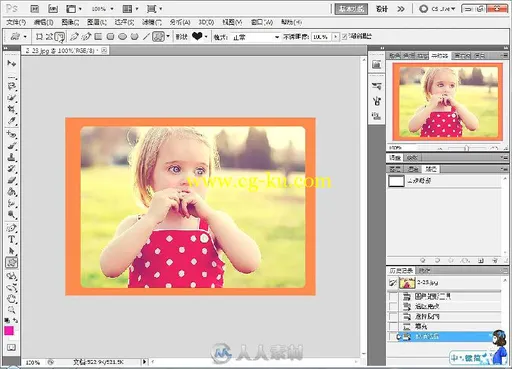Show more workspaces with the double-arrow button
This screenshot has width=512, height=369.
coord(401,9)
